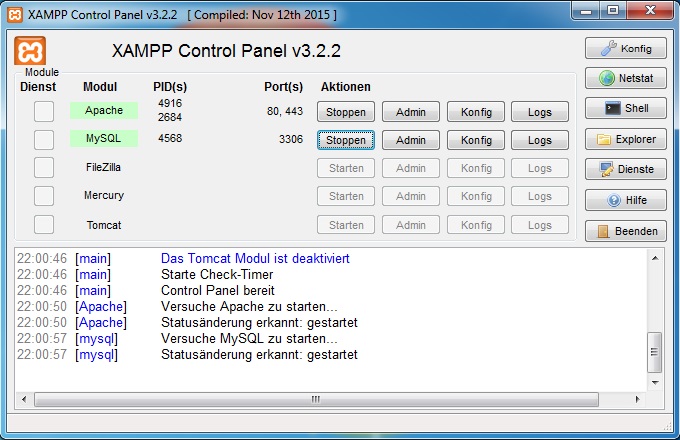This screenshot has height=440, width=680.
Task: Click Mercury Admin button
Action: pyautogui.click(x=411, y=196)
